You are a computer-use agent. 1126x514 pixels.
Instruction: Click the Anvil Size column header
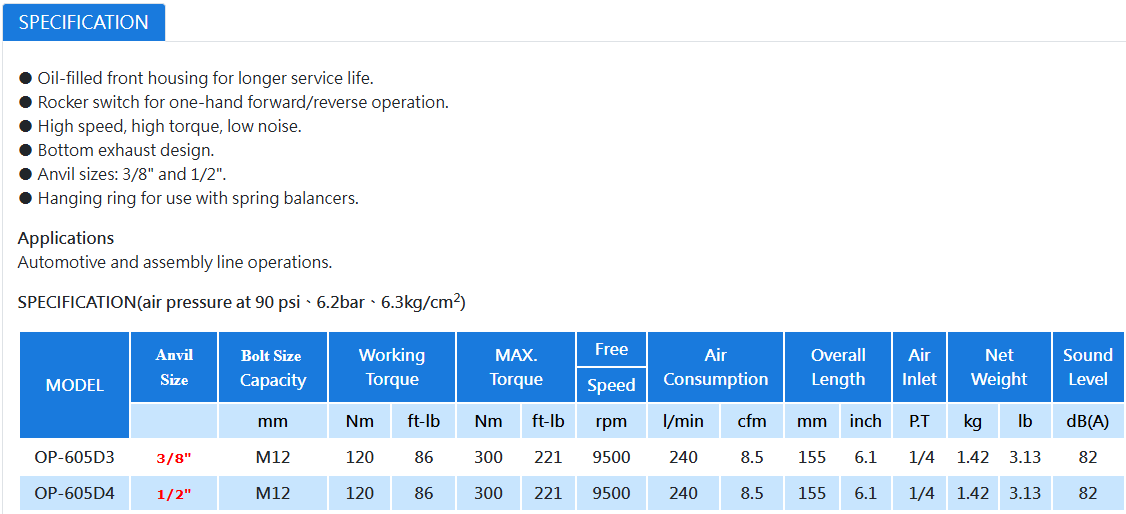coord(175,367)
